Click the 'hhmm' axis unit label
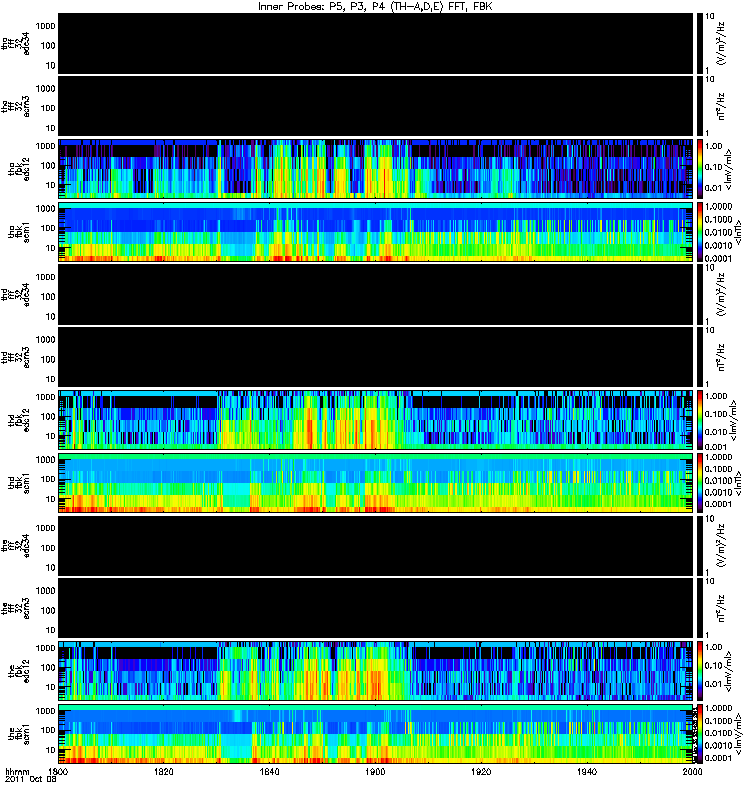The width and height of the screenshot is (750, 800). (x=17, y=771)
